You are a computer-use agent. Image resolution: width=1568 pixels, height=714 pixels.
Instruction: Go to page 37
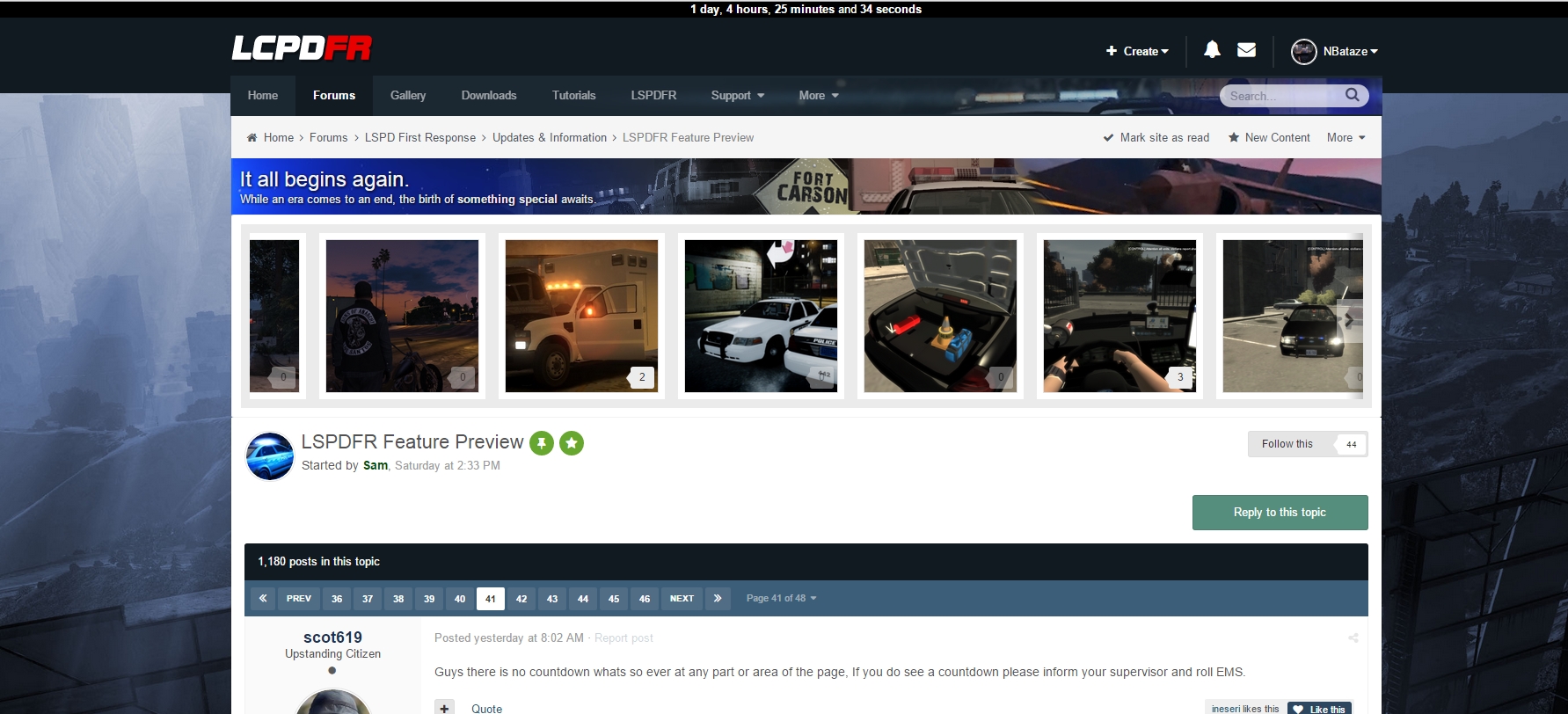(368, 599)
